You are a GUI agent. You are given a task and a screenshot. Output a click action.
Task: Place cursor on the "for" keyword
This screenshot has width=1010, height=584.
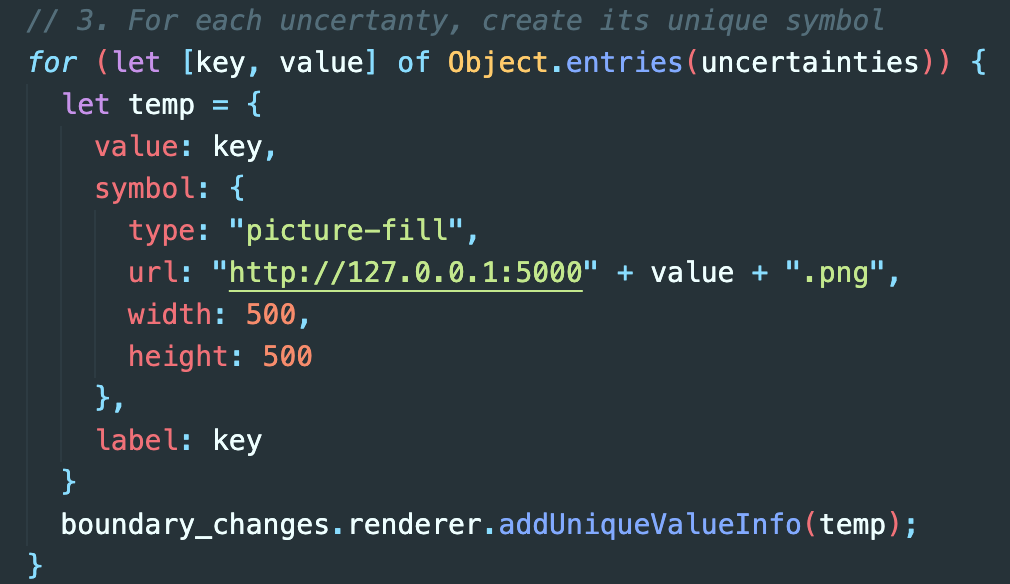[52, 62]
